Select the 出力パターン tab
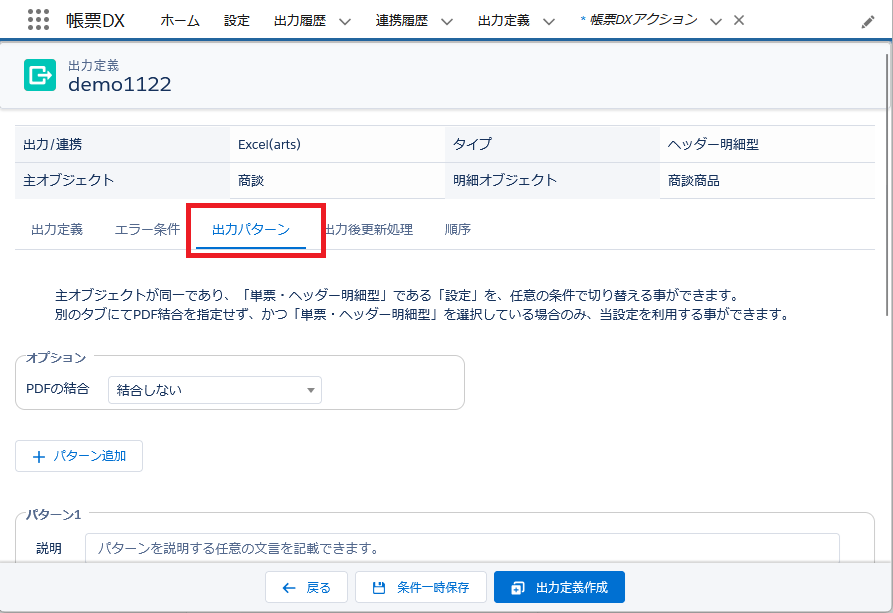893x613 pixels. point(251,229)
